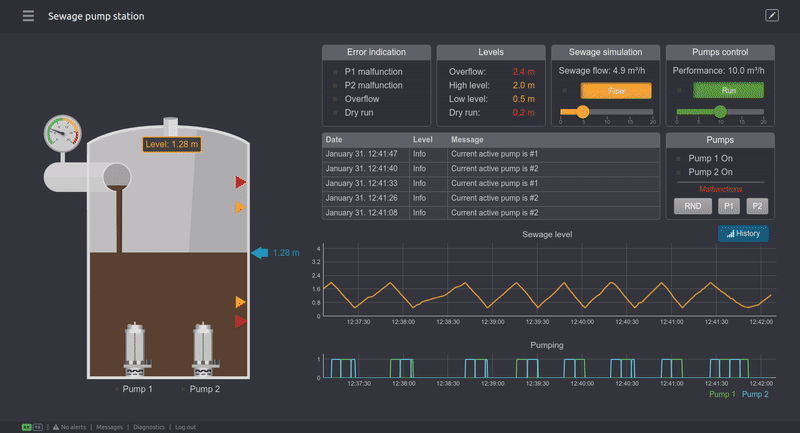
Task: Open the sewage level History
Action: point(743,233)
